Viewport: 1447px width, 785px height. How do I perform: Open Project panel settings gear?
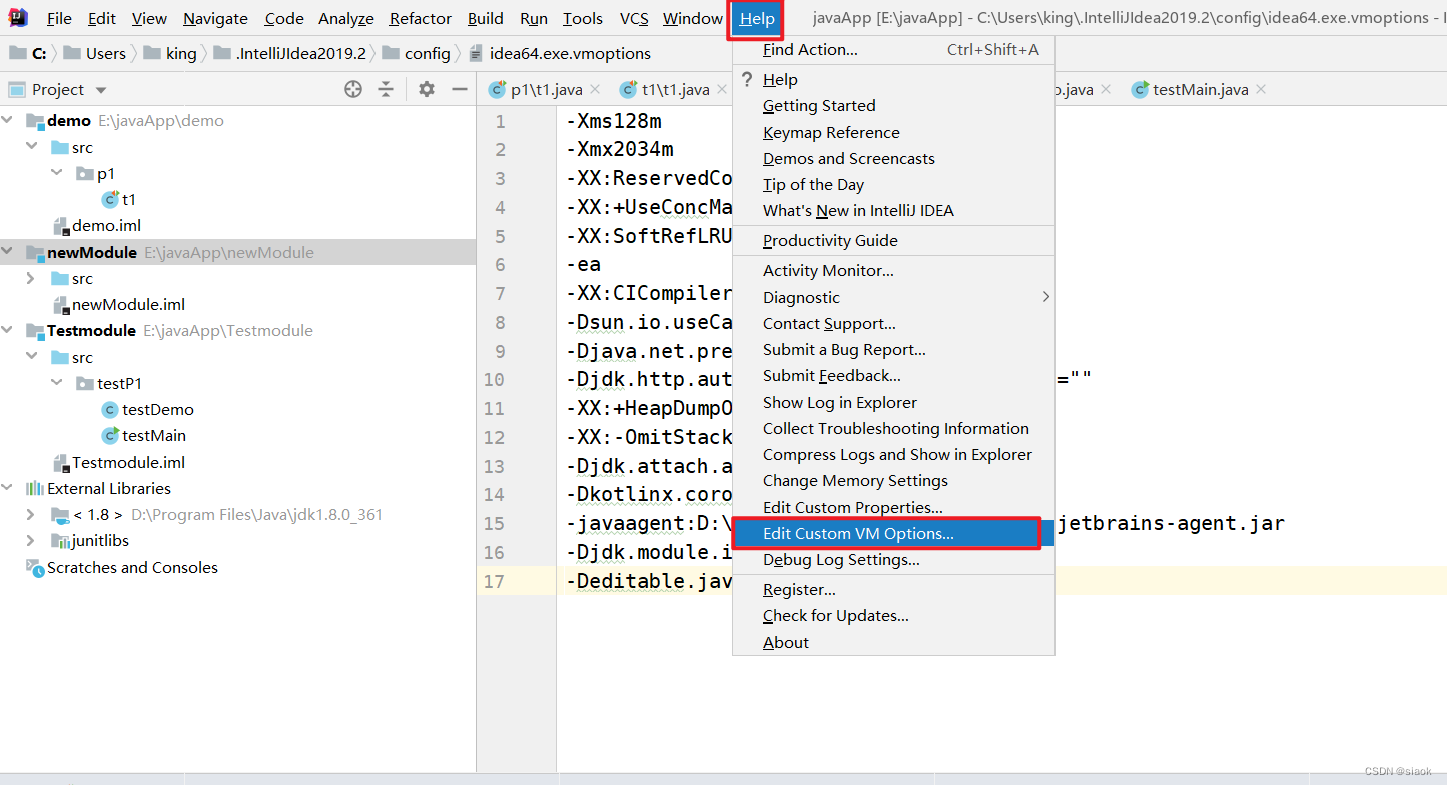427,89
